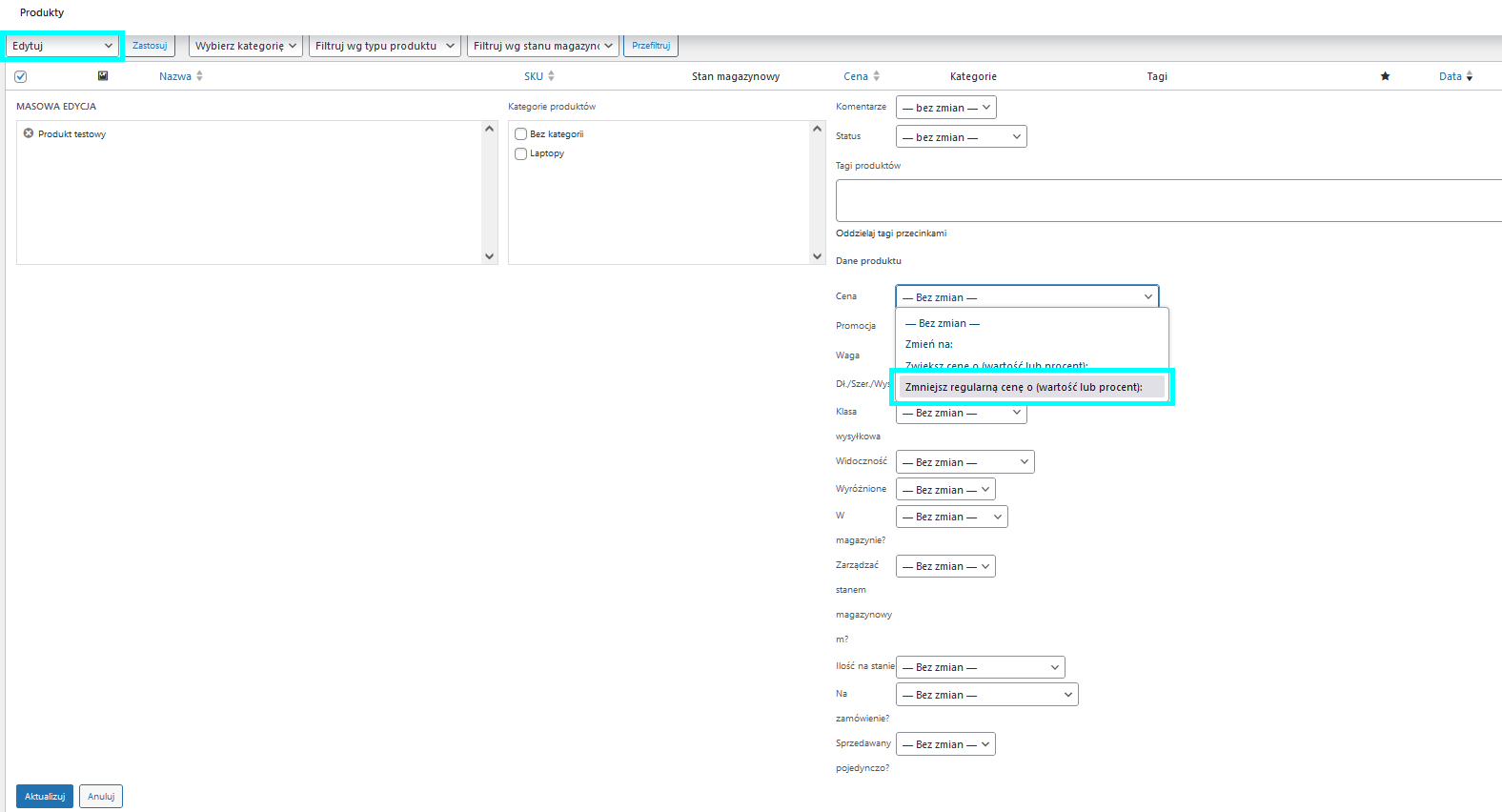This screenshot has width=1502, height=812.
Task: Click the Tagi produktów text field
Action: point(1167,200)
